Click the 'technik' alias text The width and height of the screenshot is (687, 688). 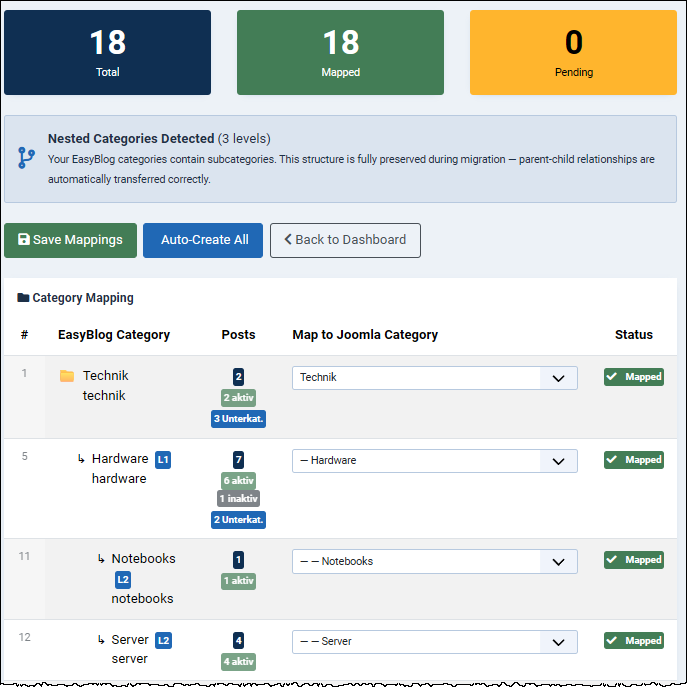point(104,396)
